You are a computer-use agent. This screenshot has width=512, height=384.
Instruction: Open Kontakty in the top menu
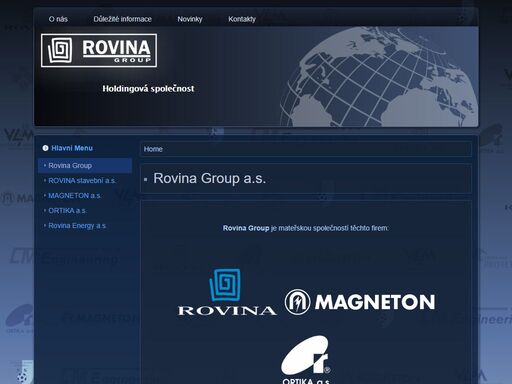click(x=242, y=19)
